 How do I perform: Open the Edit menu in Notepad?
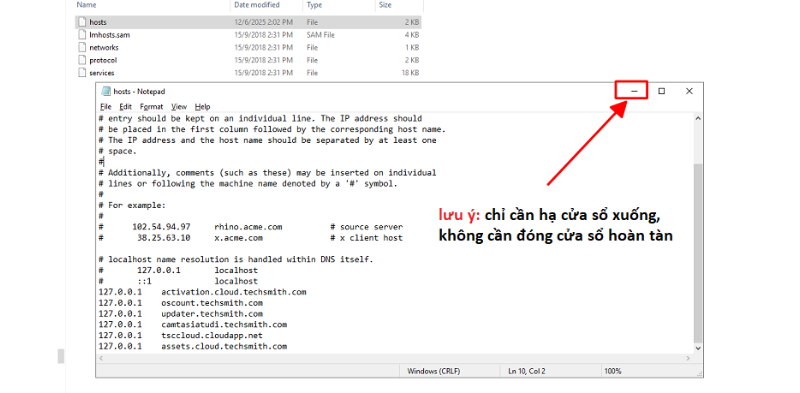pyautogui.click(x=126, y=107)
